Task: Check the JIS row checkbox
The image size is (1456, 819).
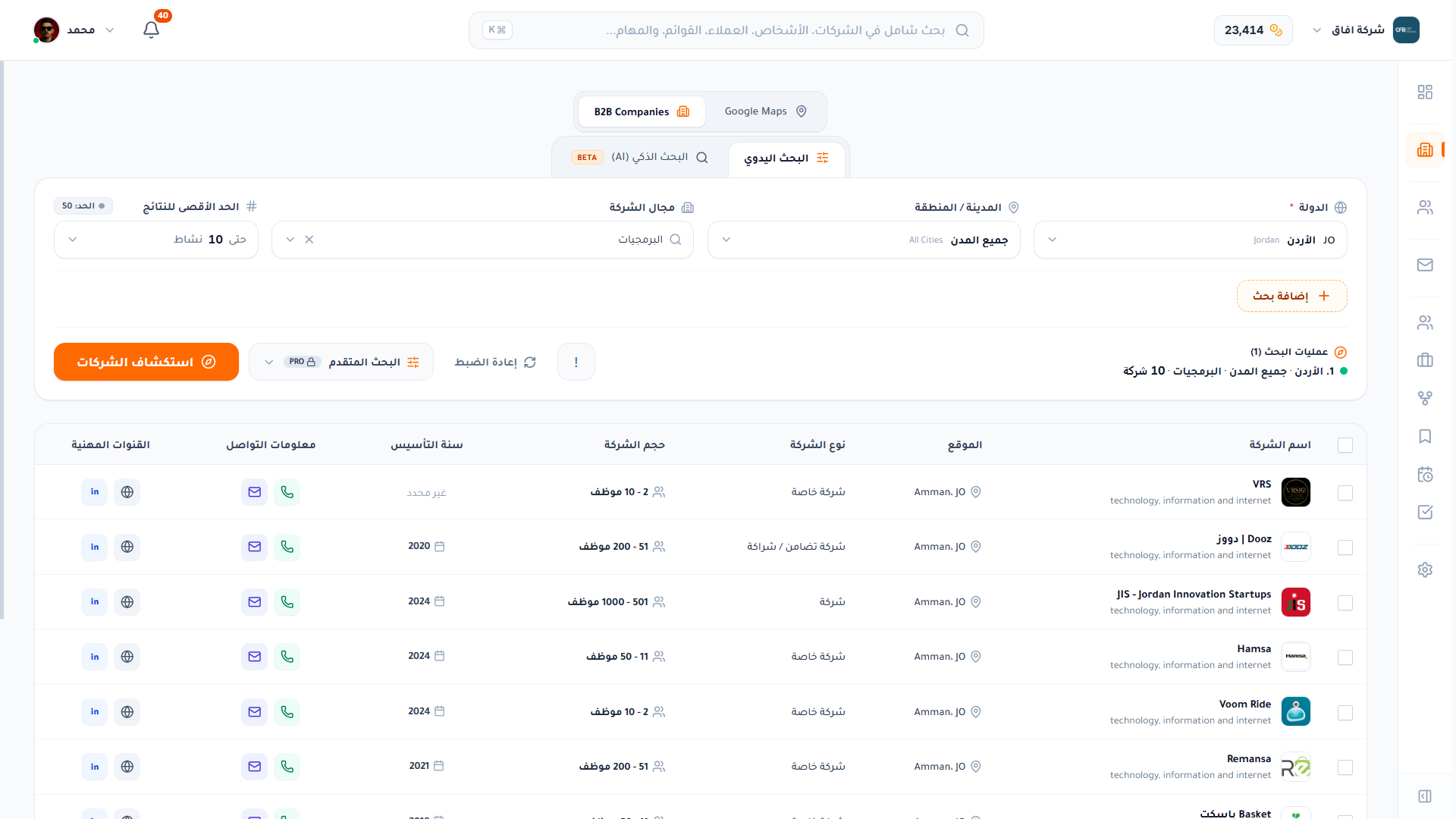Action: point(1345,603)
